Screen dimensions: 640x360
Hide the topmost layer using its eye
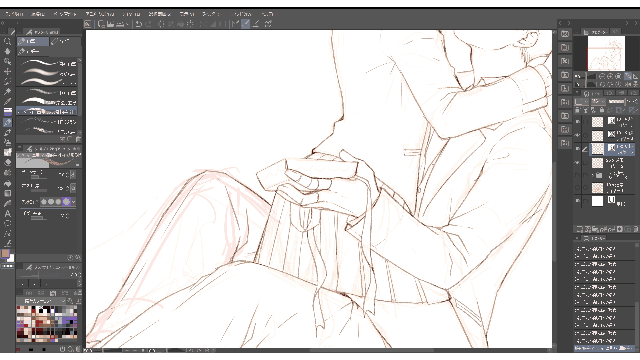click(x=577, y=122)
